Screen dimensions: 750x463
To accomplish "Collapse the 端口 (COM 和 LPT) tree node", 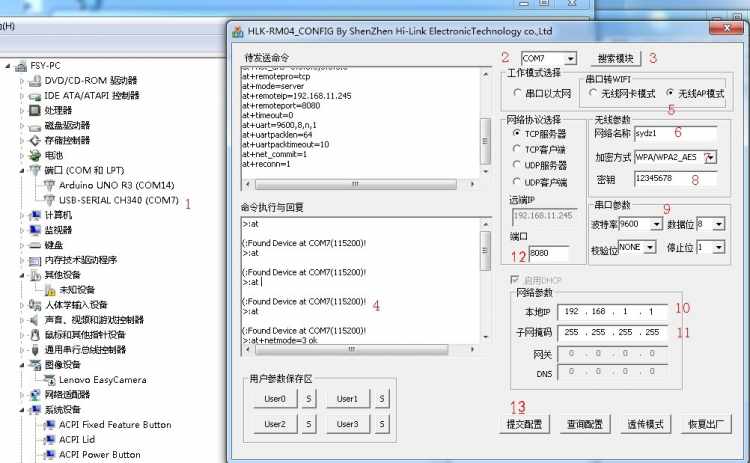I will (22, 170).
